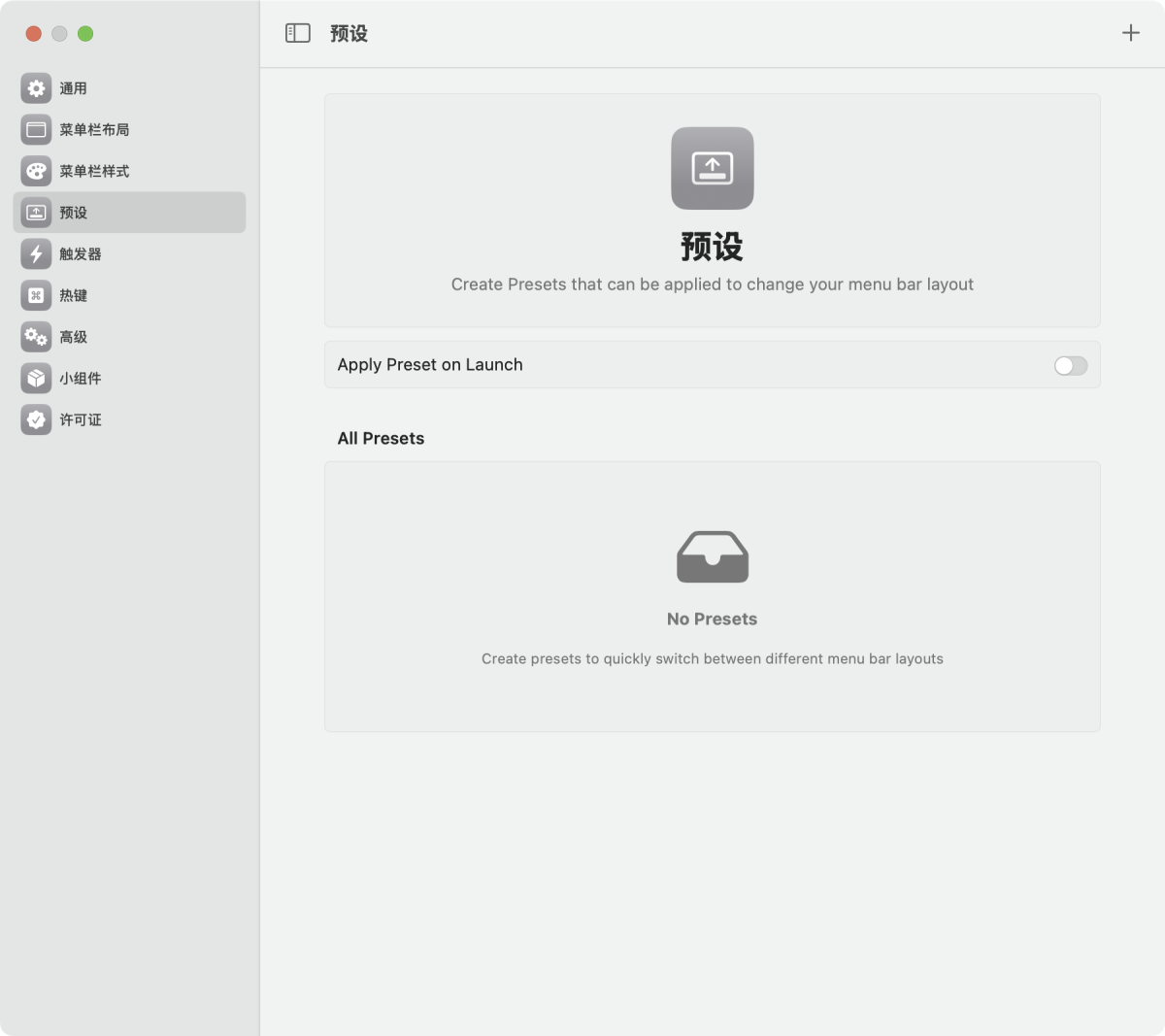Collapse the sidebar using the toolbar toggle
1165x1036 pixels.
coord(297,33)
